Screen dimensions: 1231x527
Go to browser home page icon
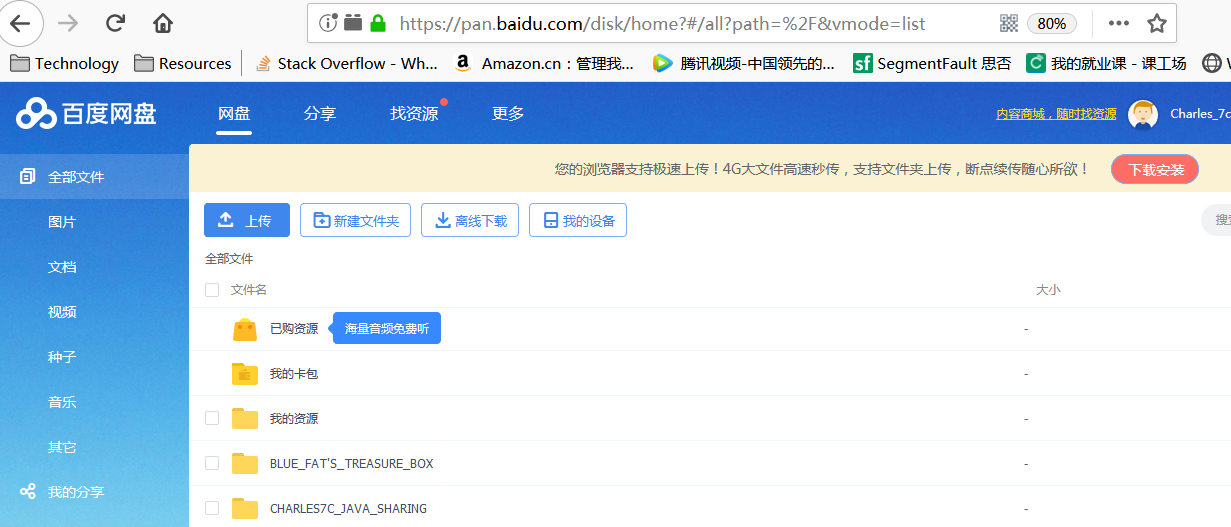(162, 23)
